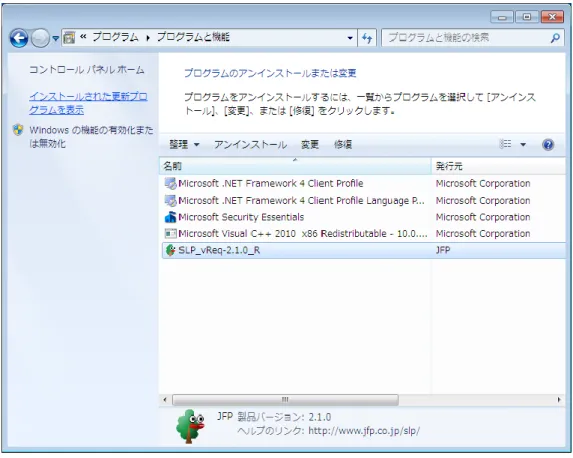Click JFP publisher cell

[x=443, y=250]
